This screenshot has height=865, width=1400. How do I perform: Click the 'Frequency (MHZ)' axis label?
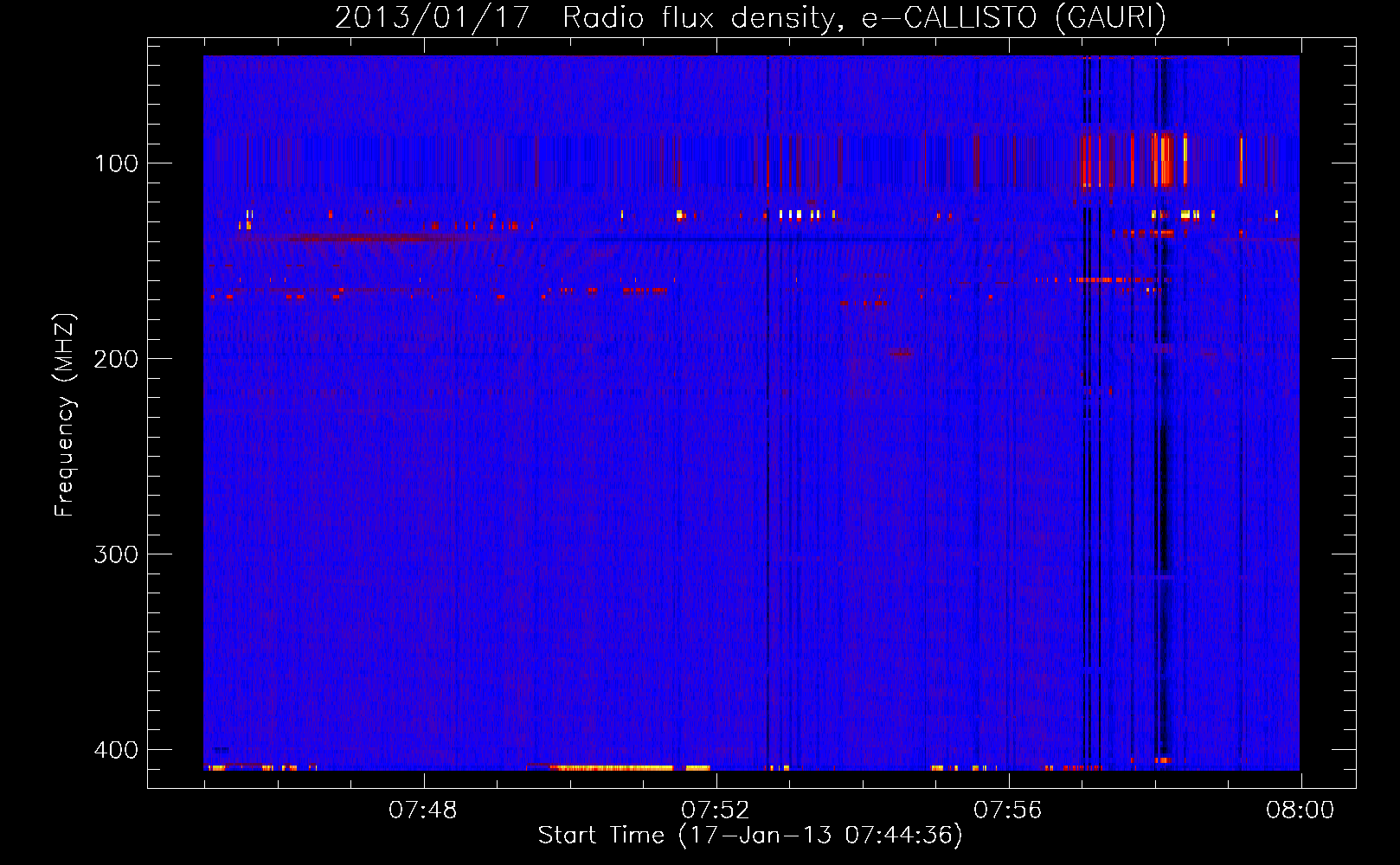65,415
